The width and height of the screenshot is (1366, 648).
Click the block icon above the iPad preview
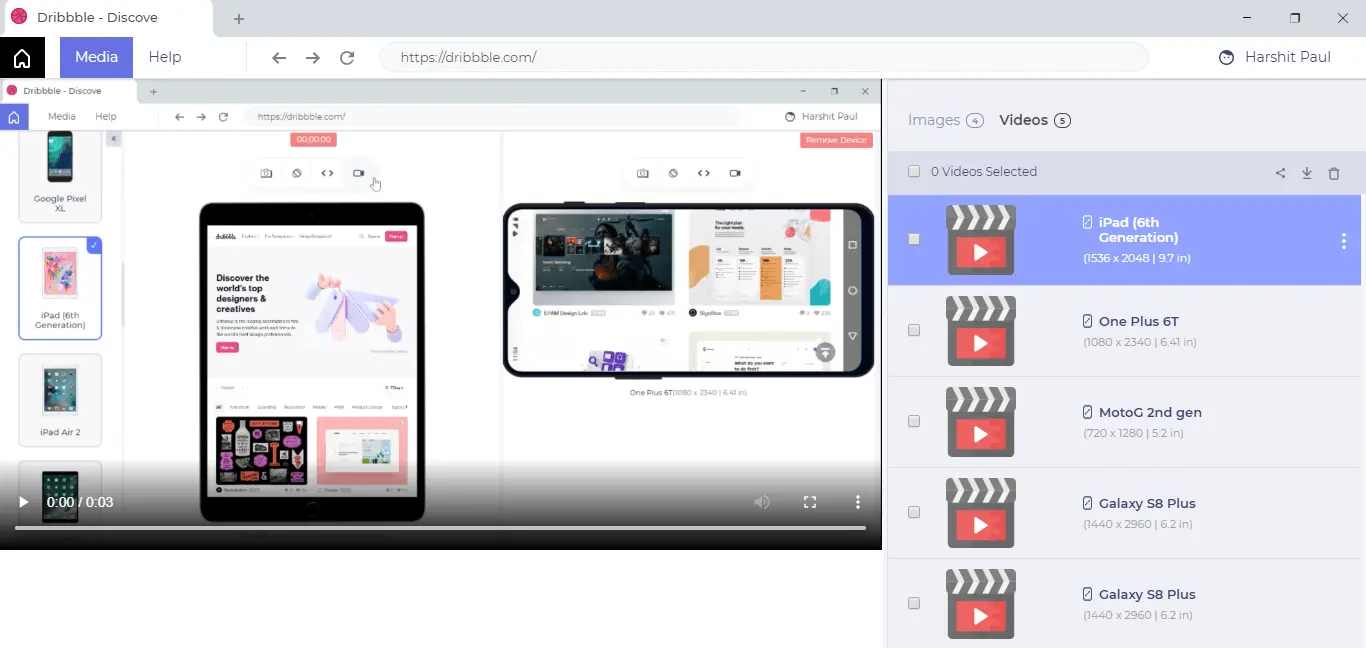pyautogui.click(x=296, y=172)
